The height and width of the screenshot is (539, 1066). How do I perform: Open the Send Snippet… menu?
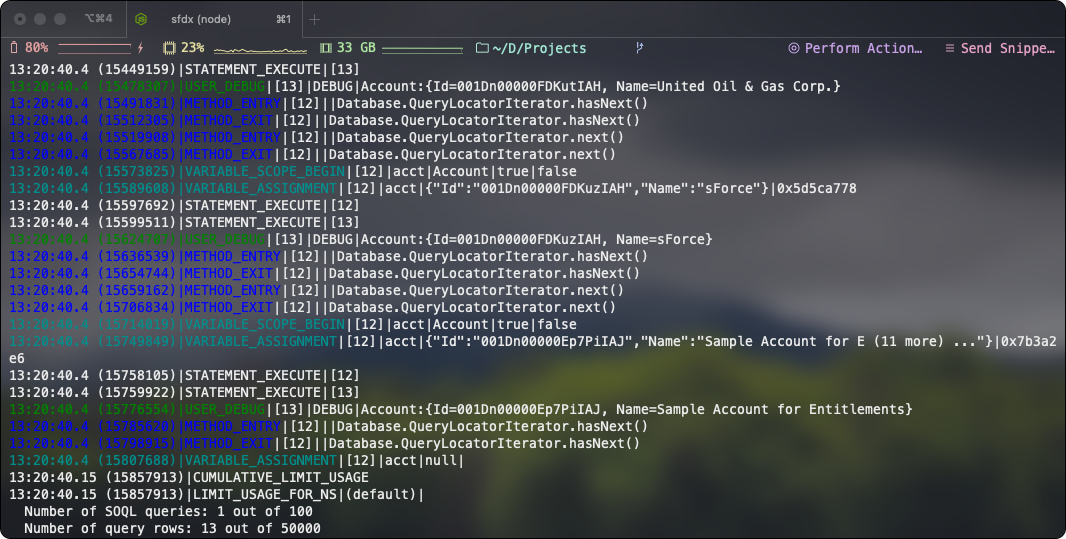click(1006, 48)
